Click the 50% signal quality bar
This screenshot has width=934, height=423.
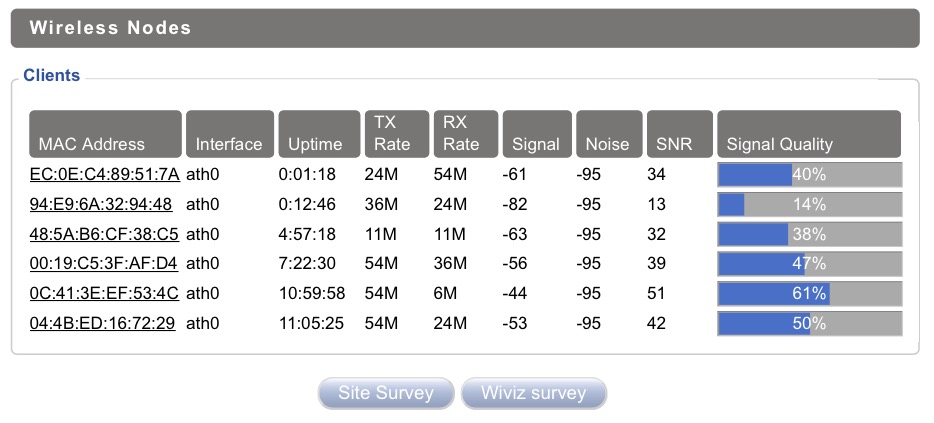click(x=809, y=324)
